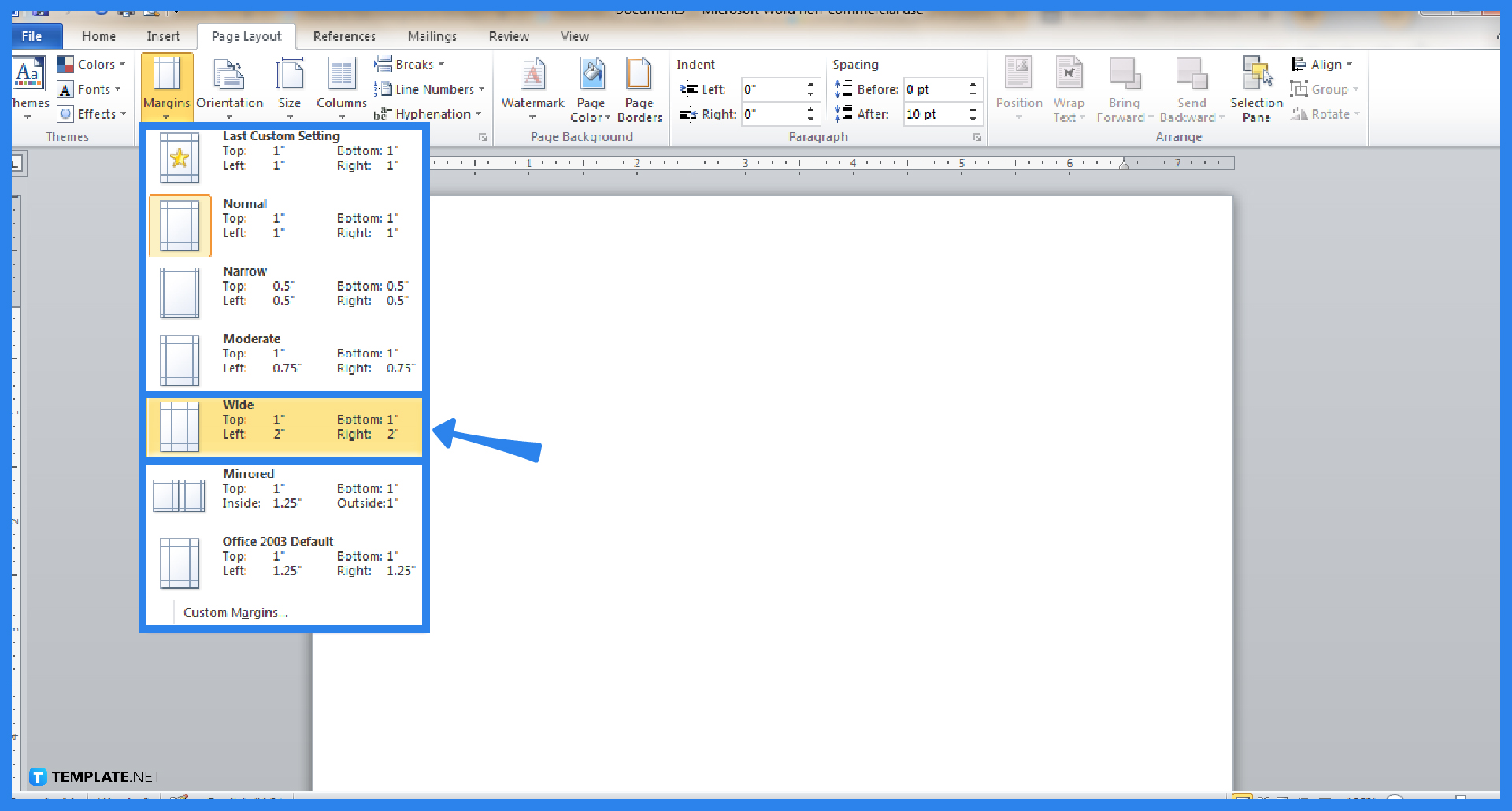This screenshot has height=811, width=1512.
Task: Click Custom Margins at the dropdown bottom
Action: [235, 612]
